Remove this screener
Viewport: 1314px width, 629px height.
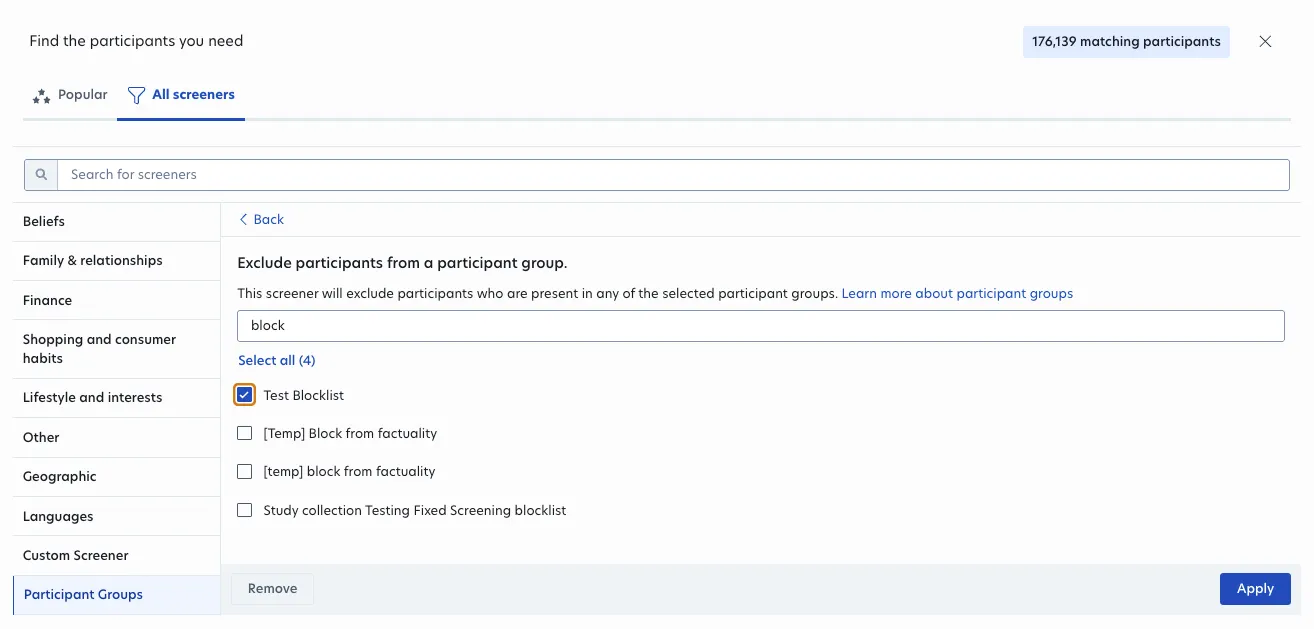272,589
